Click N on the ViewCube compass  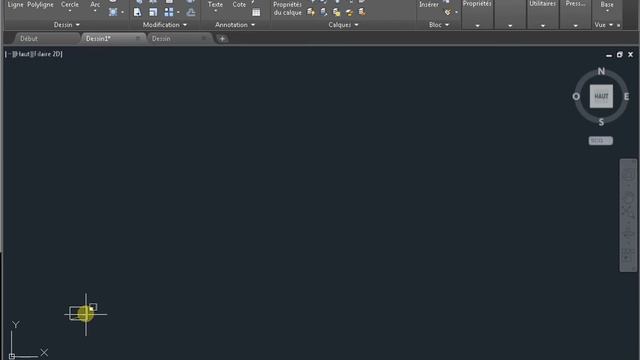(601, 71)
